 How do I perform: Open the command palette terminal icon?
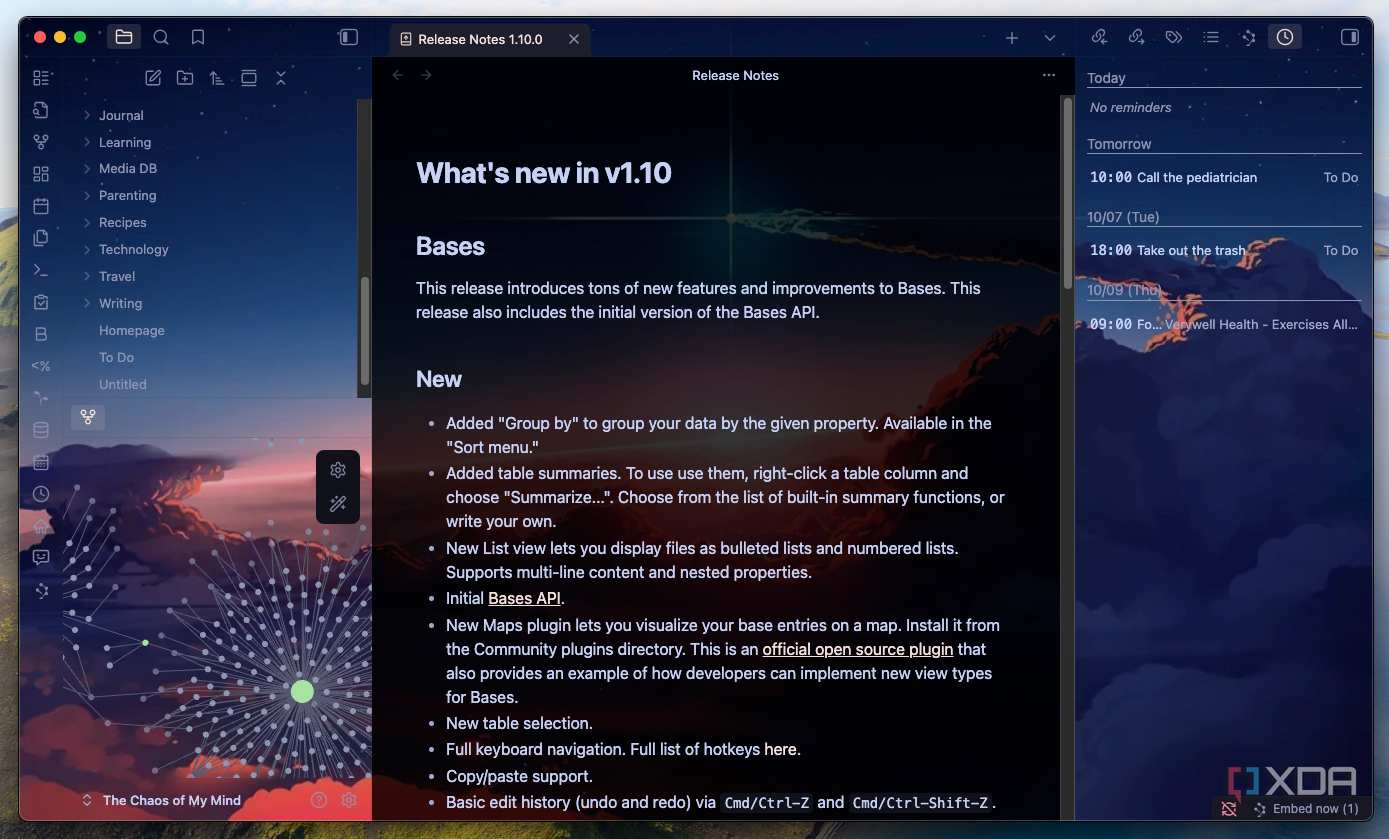(41, 270)
